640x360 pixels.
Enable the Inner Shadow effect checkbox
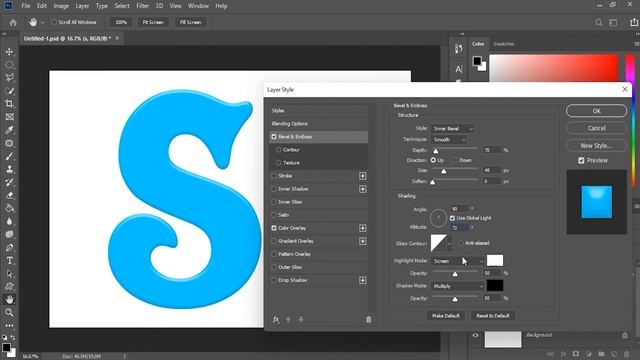274,189
